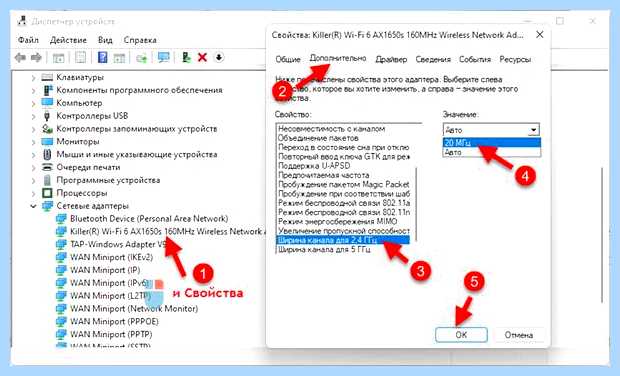Choose 20 МГц in the value list

tap(491, 143)
